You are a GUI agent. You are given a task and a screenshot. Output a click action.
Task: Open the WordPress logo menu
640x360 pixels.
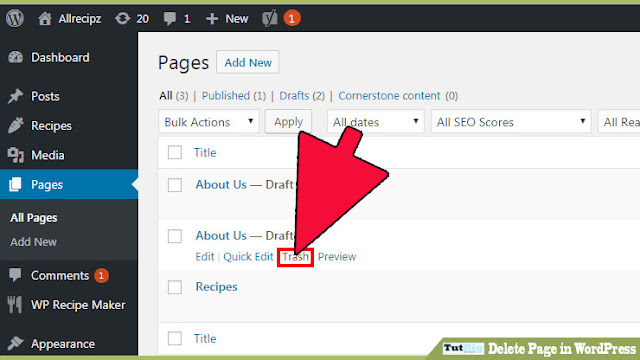click(x=15, y=18)
